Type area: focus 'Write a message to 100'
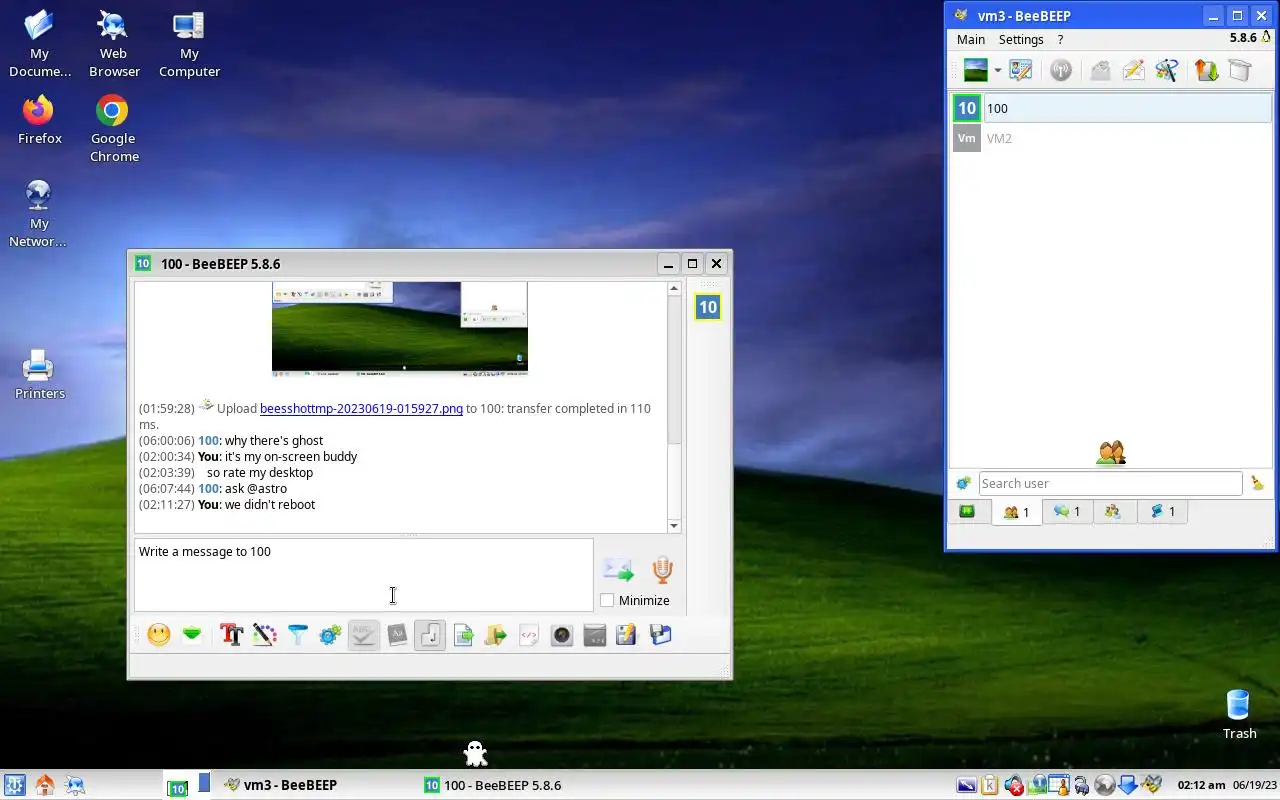Viewport: 1280px width, 800px height. pos(364,575)
